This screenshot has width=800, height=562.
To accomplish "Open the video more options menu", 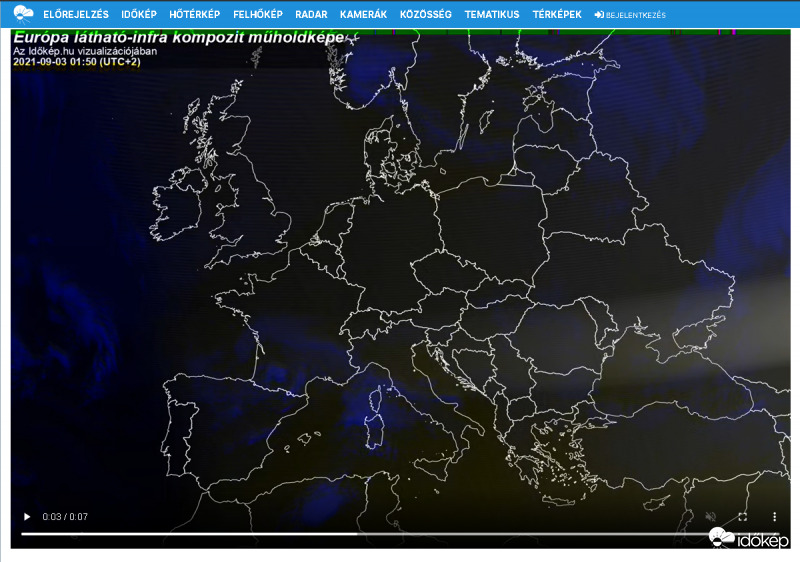I will point(774,517).
